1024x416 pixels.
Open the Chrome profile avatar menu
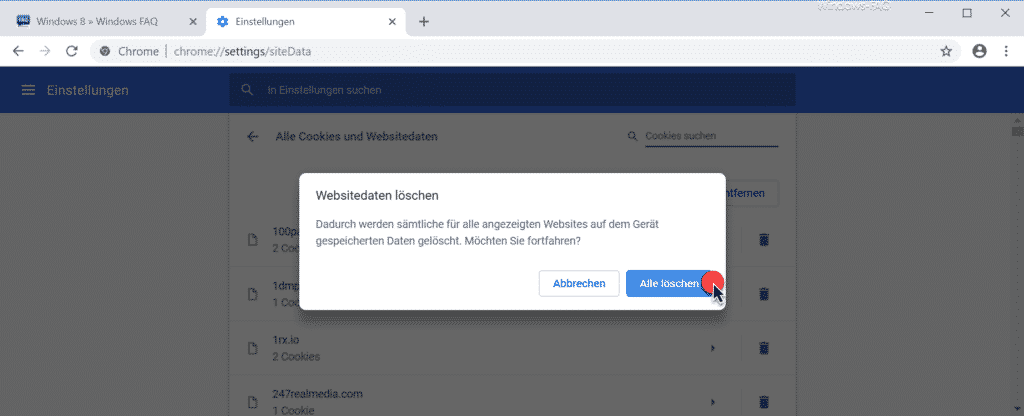(979, 52)
